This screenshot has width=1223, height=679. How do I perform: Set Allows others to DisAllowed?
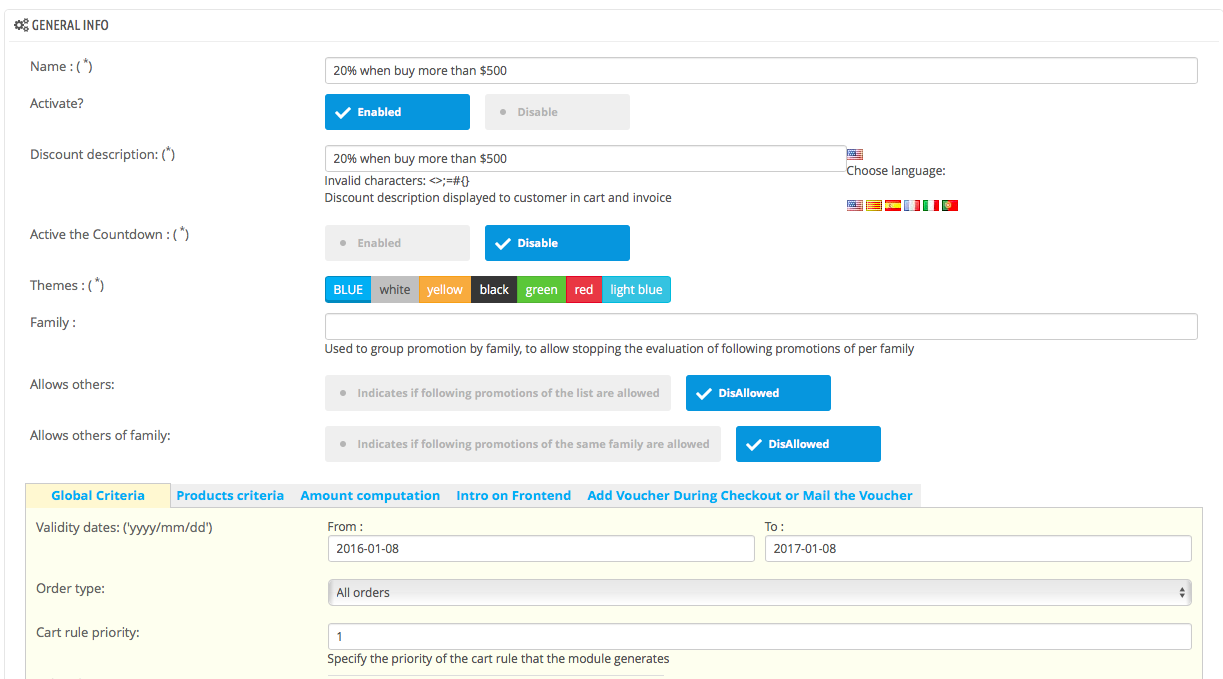(758, 392)
